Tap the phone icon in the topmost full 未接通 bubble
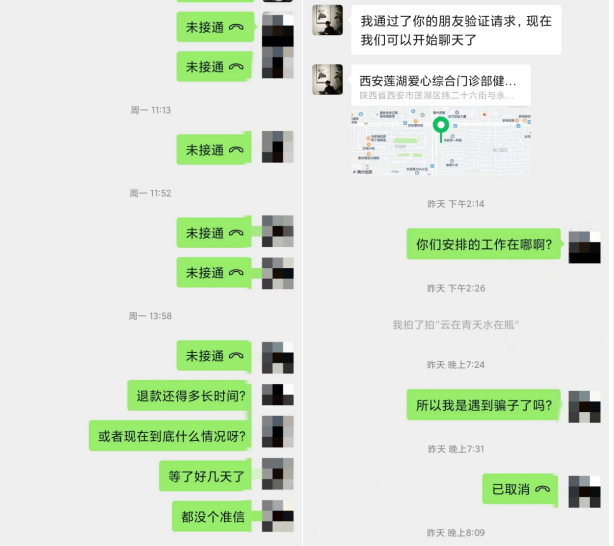Image resolution: width=614 pixels, height=546 pixels. pos(236,27)
